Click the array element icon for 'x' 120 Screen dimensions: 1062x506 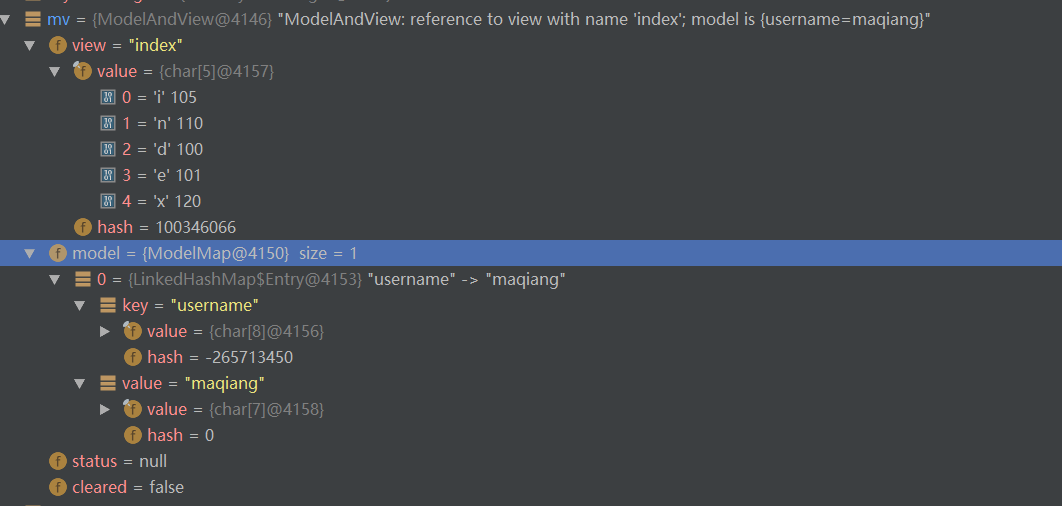coord(108,201)
